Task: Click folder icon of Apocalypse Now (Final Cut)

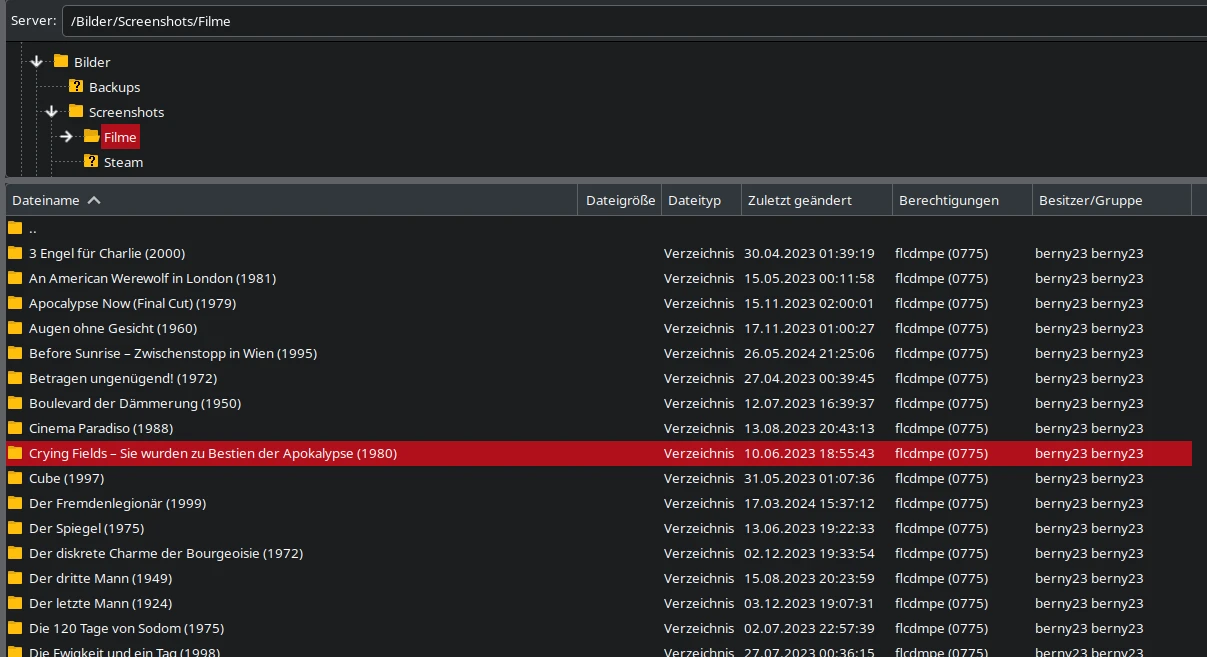Action: (15, 303)
